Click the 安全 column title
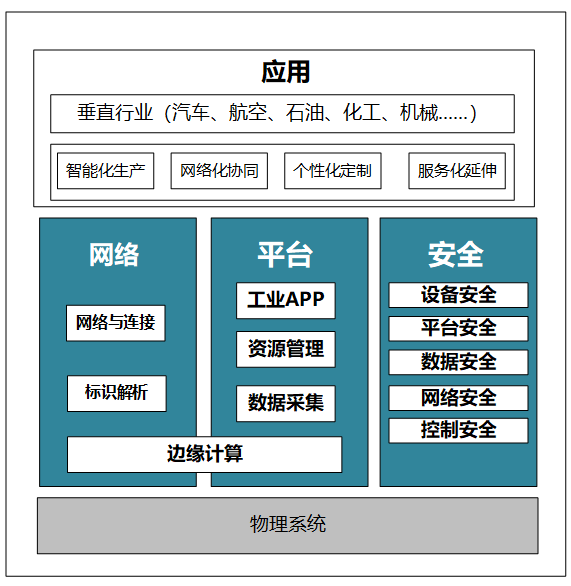This screenshot has height=586, width=571. pyautogui.click(x=456, y=255)
